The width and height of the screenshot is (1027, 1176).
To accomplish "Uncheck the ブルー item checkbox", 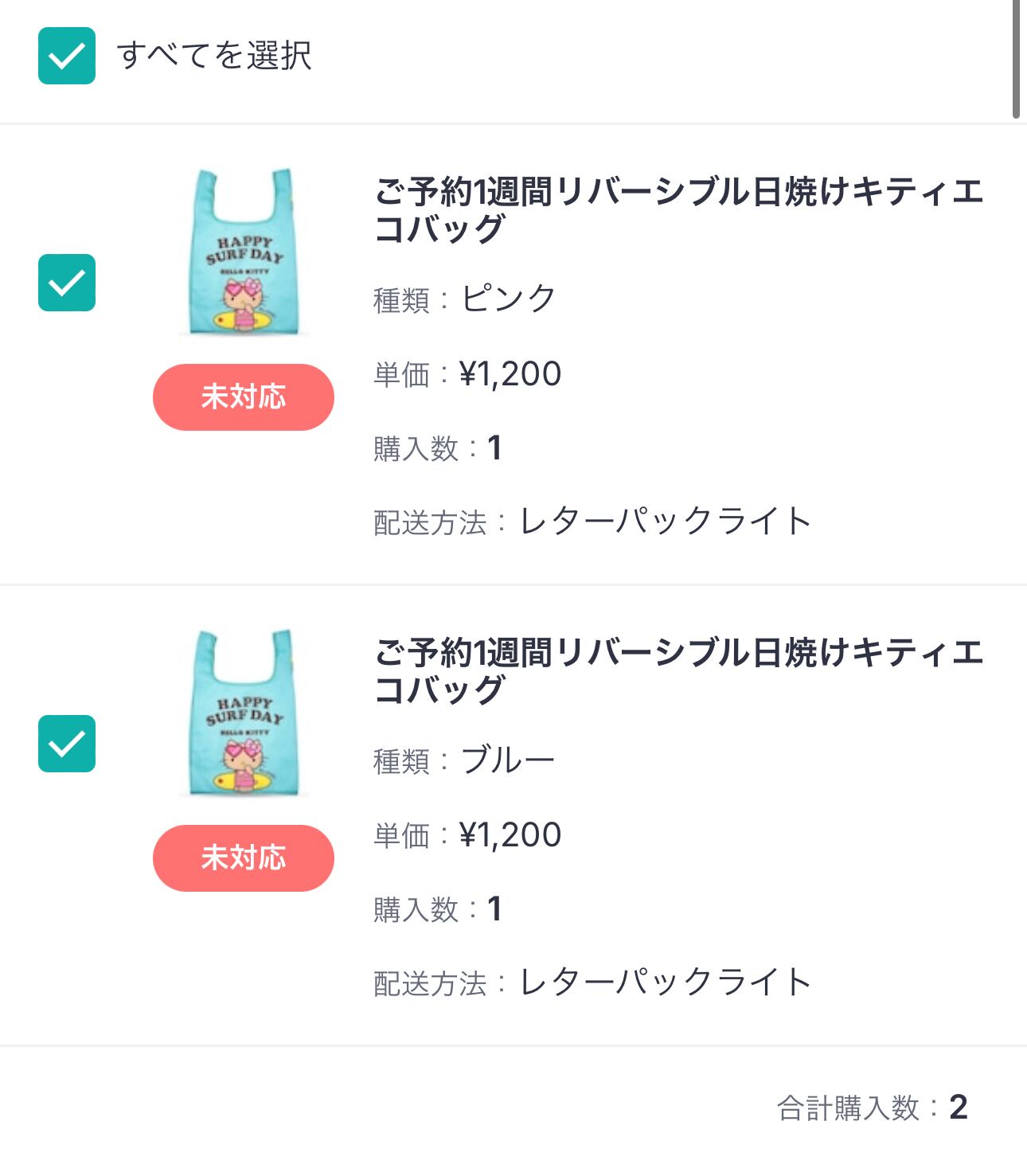I will 67,744.
